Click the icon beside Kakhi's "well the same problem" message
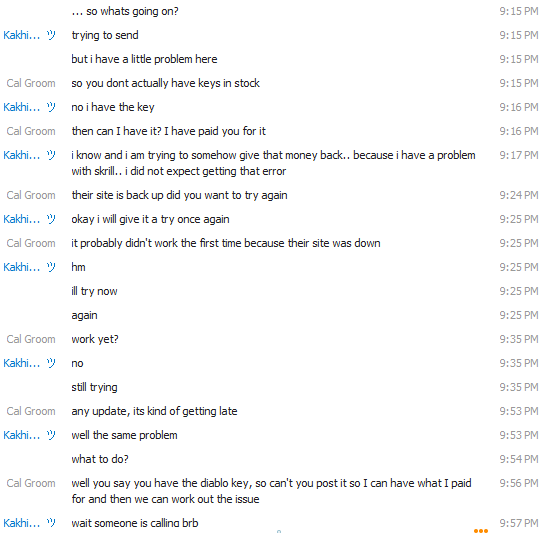The image size is (552, 533). [x=51, y=435]
